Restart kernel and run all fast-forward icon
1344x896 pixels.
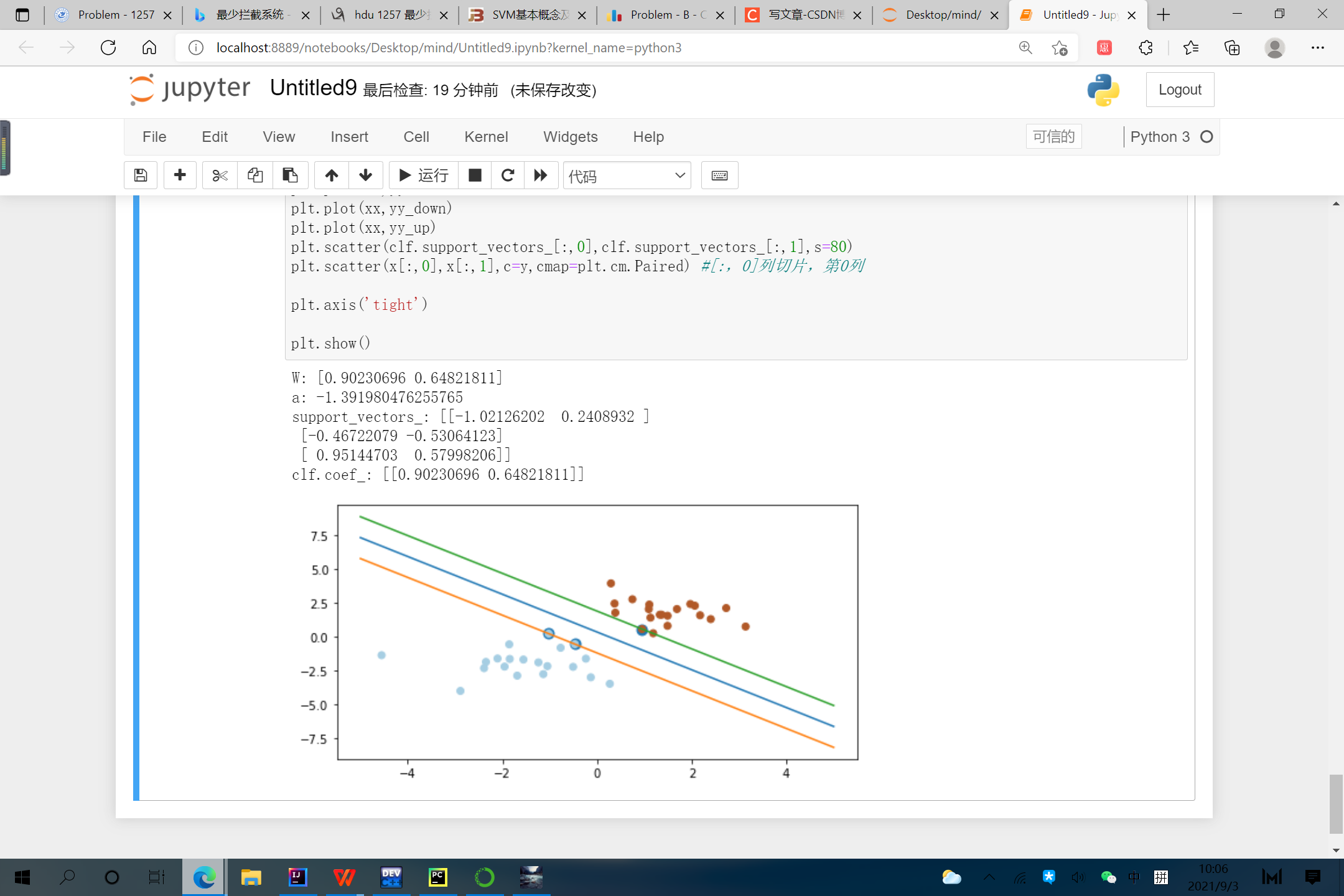[541, 175]
